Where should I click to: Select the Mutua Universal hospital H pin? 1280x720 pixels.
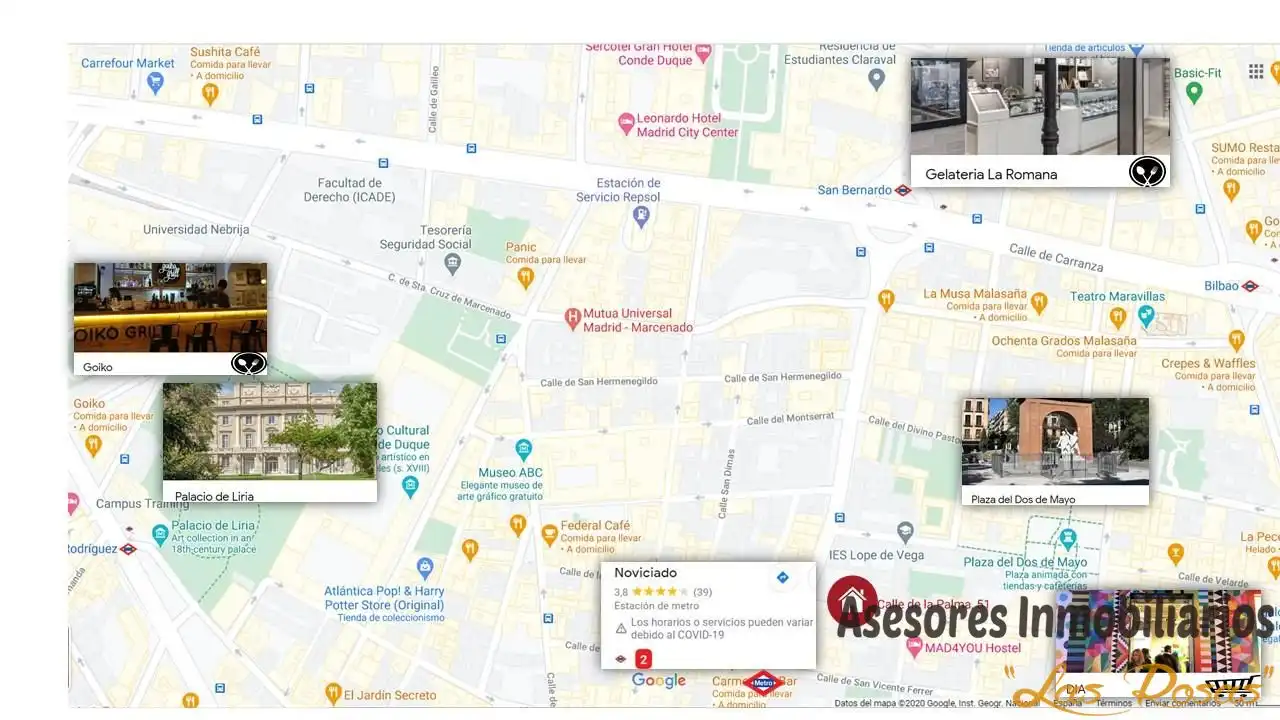coord(572,319)
